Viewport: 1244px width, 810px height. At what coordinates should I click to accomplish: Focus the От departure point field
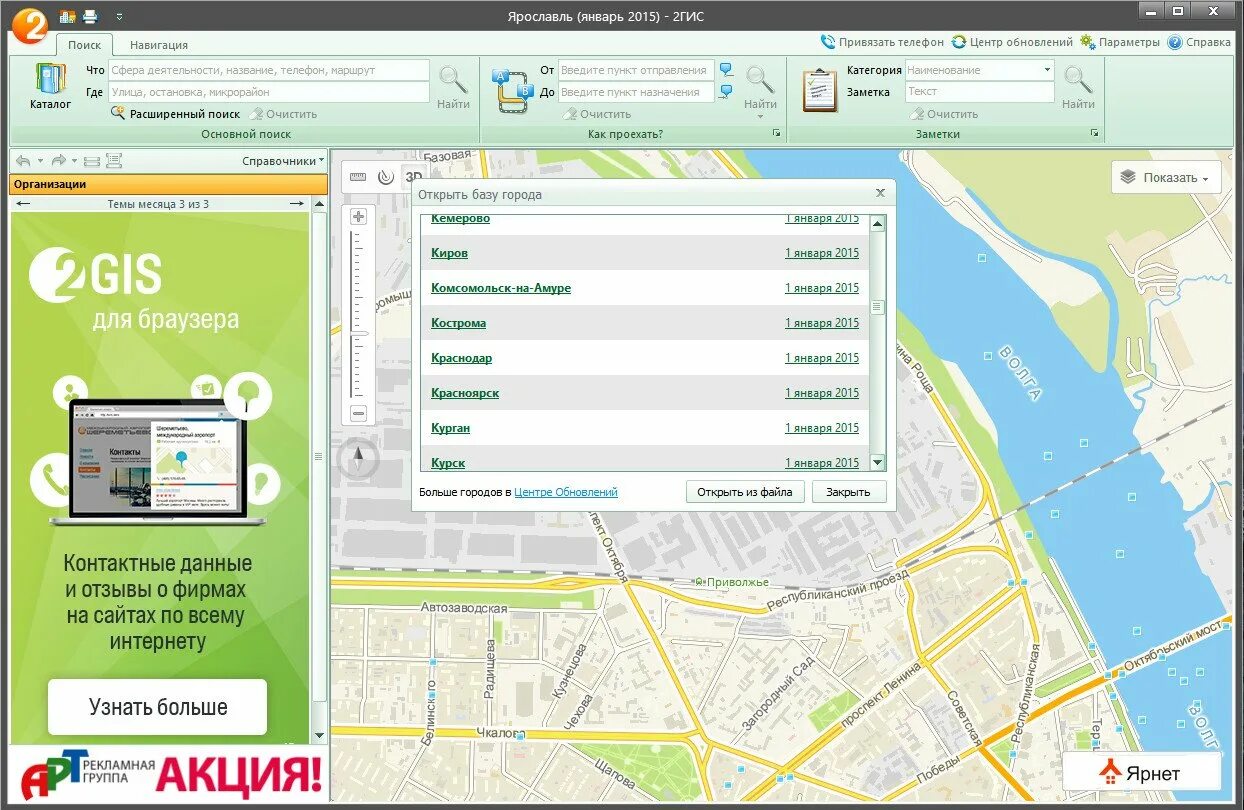636,71
